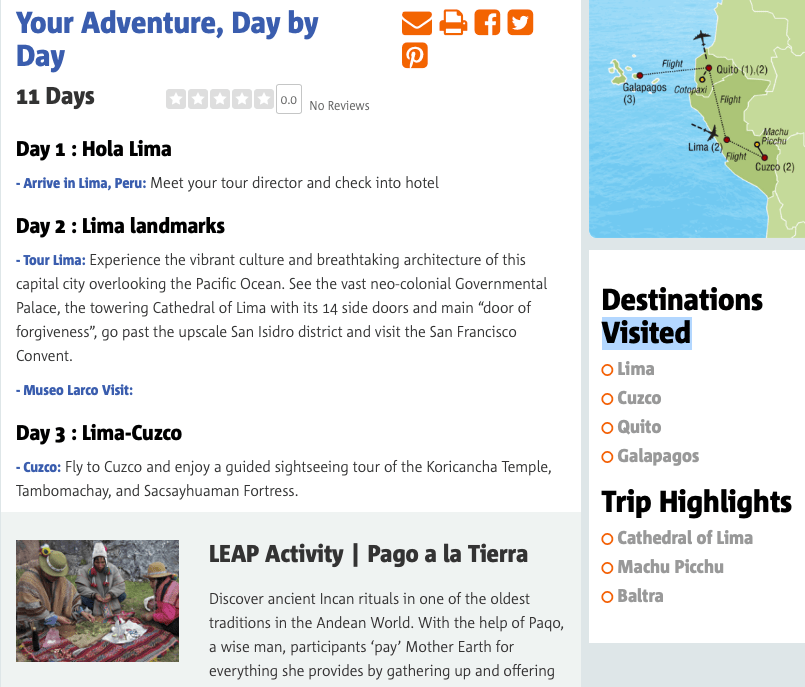Click the first rating star
805x687 pixels.
click(x=176, y=99)
